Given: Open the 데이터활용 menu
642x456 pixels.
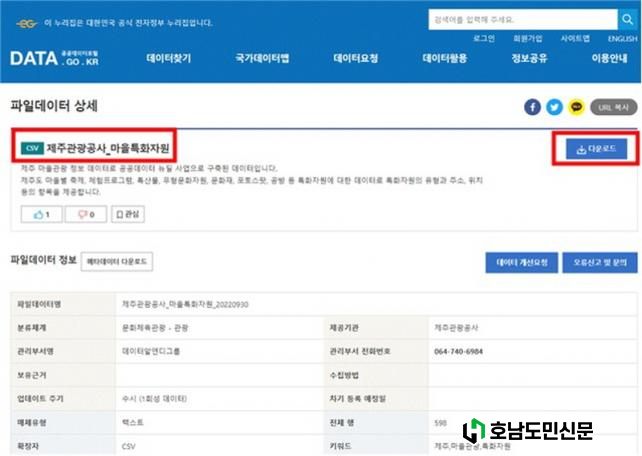Looking at the screenshot, I should pyautogui.click(x=445, y=58).
